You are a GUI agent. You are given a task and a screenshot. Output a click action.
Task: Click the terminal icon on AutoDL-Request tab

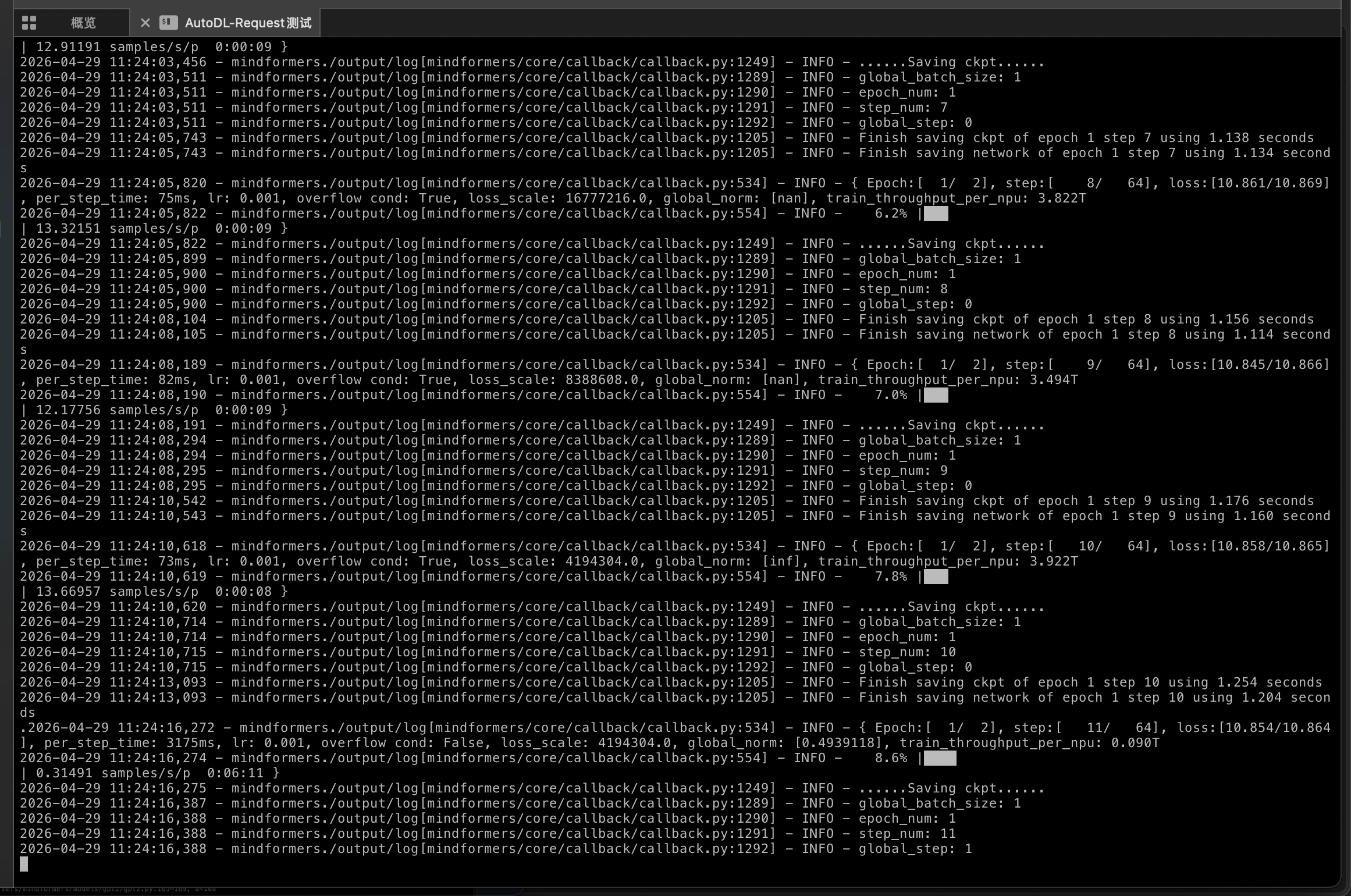(x=168, y=23)
